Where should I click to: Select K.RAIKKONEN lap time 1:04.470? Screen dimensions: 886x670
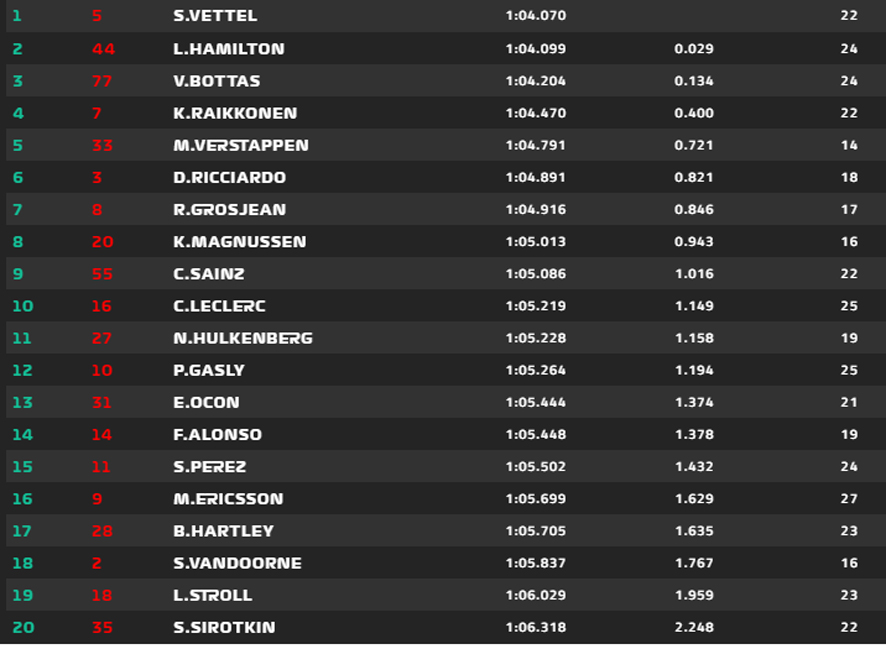536,113
